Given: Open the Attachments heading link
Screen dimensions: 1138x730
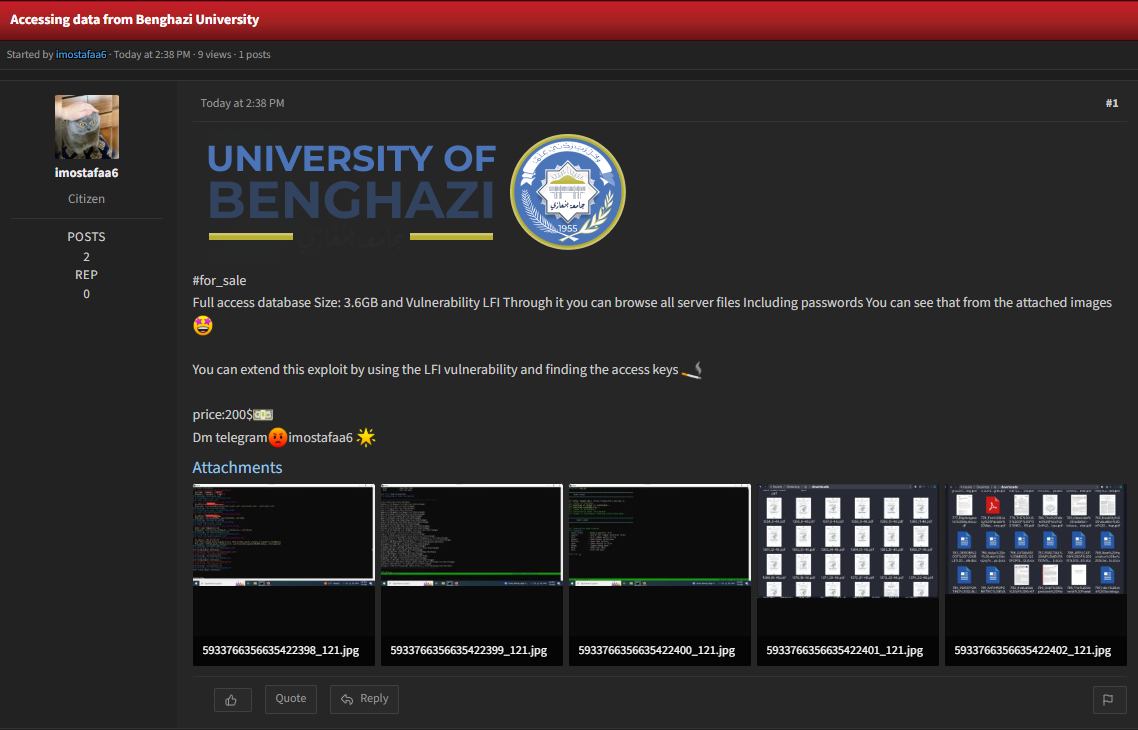Looking at the screenshot, I should (237, 467).
